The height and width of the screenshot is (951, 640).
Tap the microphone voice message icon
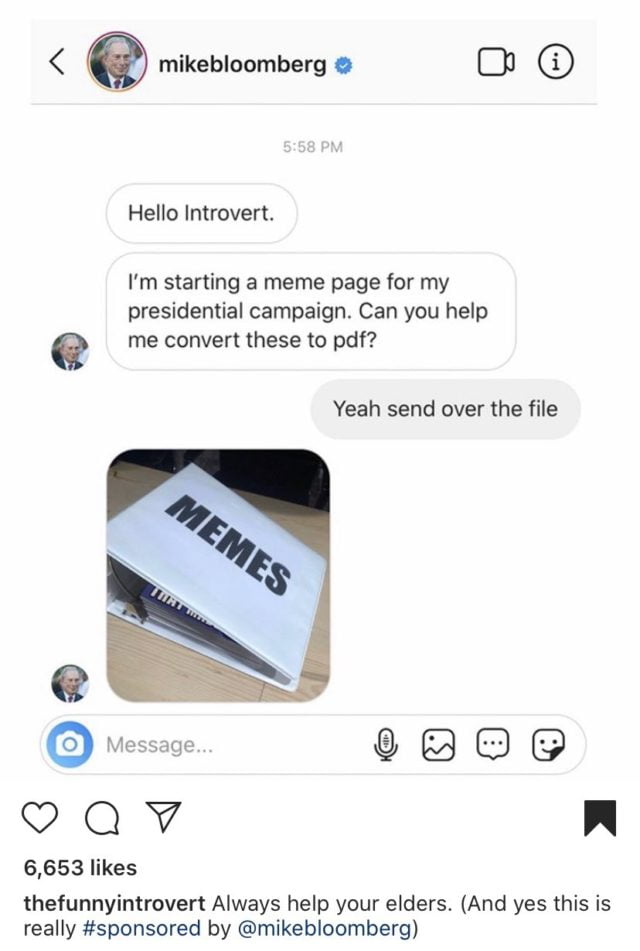coord(385,745)
